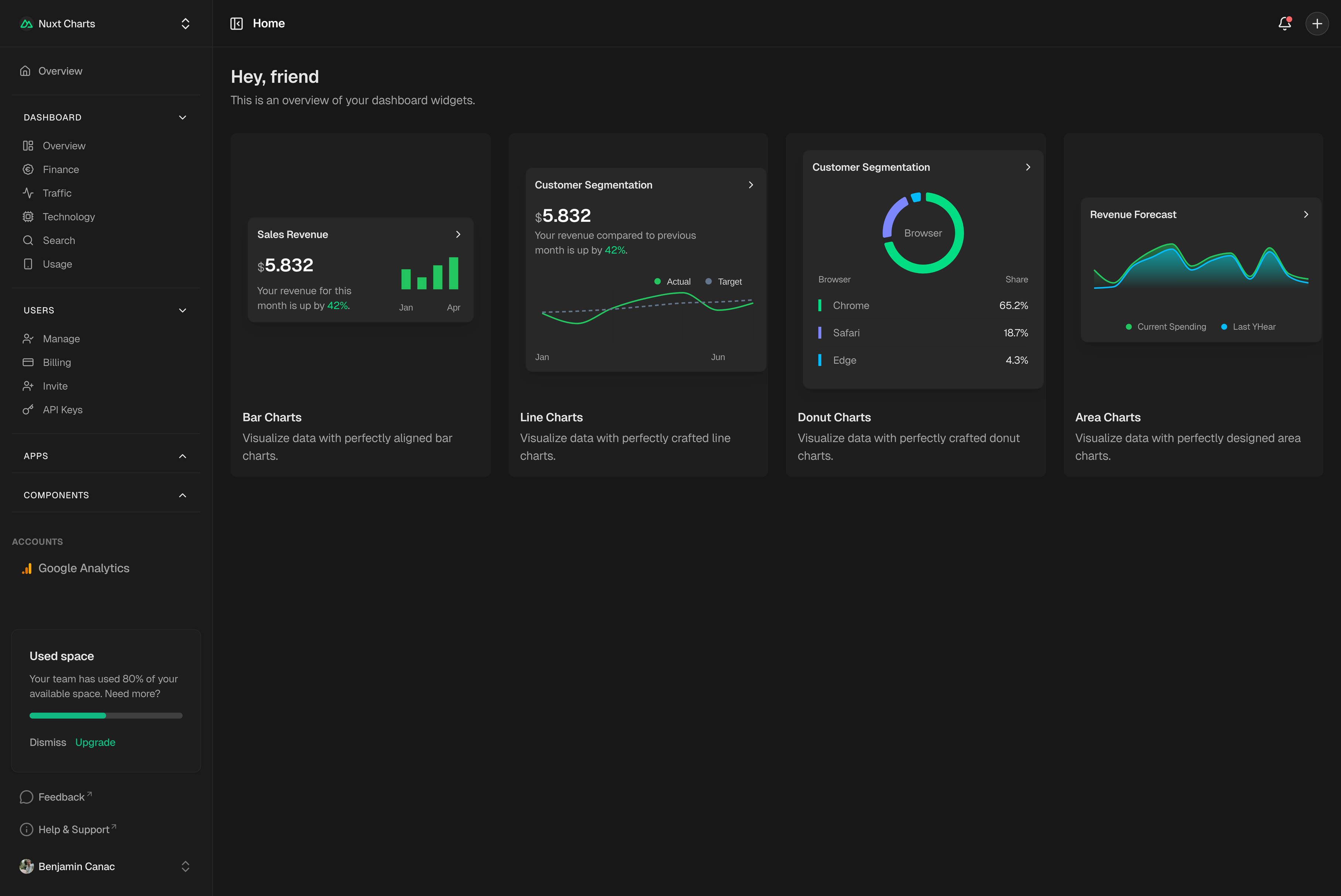Open the Nuxt Charts workspace switcher
The image size is (1341, 896).
[185, 23]
